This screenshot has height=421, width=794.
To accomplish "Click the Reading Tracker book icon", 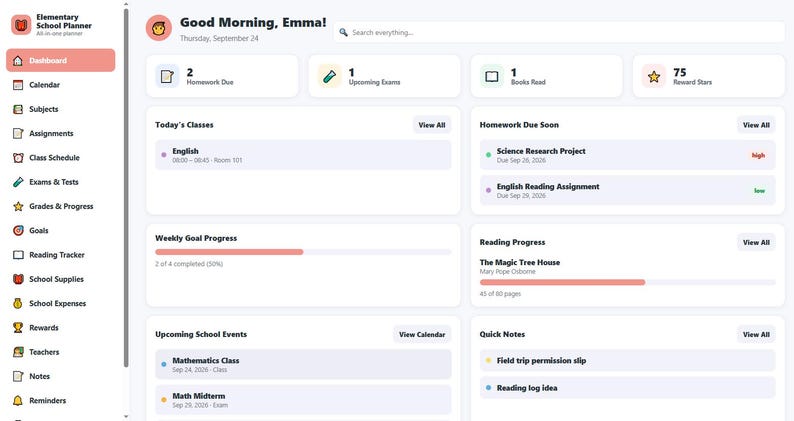I will click(x=18, y=255).
